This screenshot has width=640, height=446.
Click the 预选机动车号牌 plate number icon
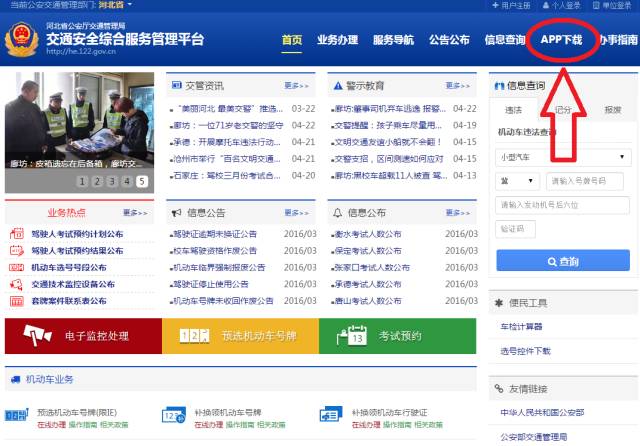193,336
